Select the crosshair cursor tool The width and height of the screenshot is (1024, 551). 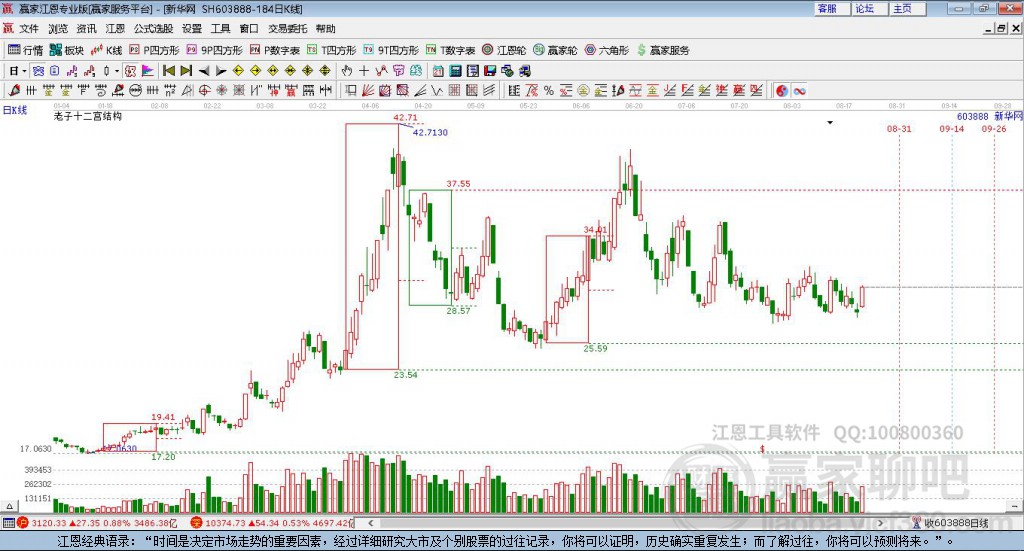[x=364, y=71]
